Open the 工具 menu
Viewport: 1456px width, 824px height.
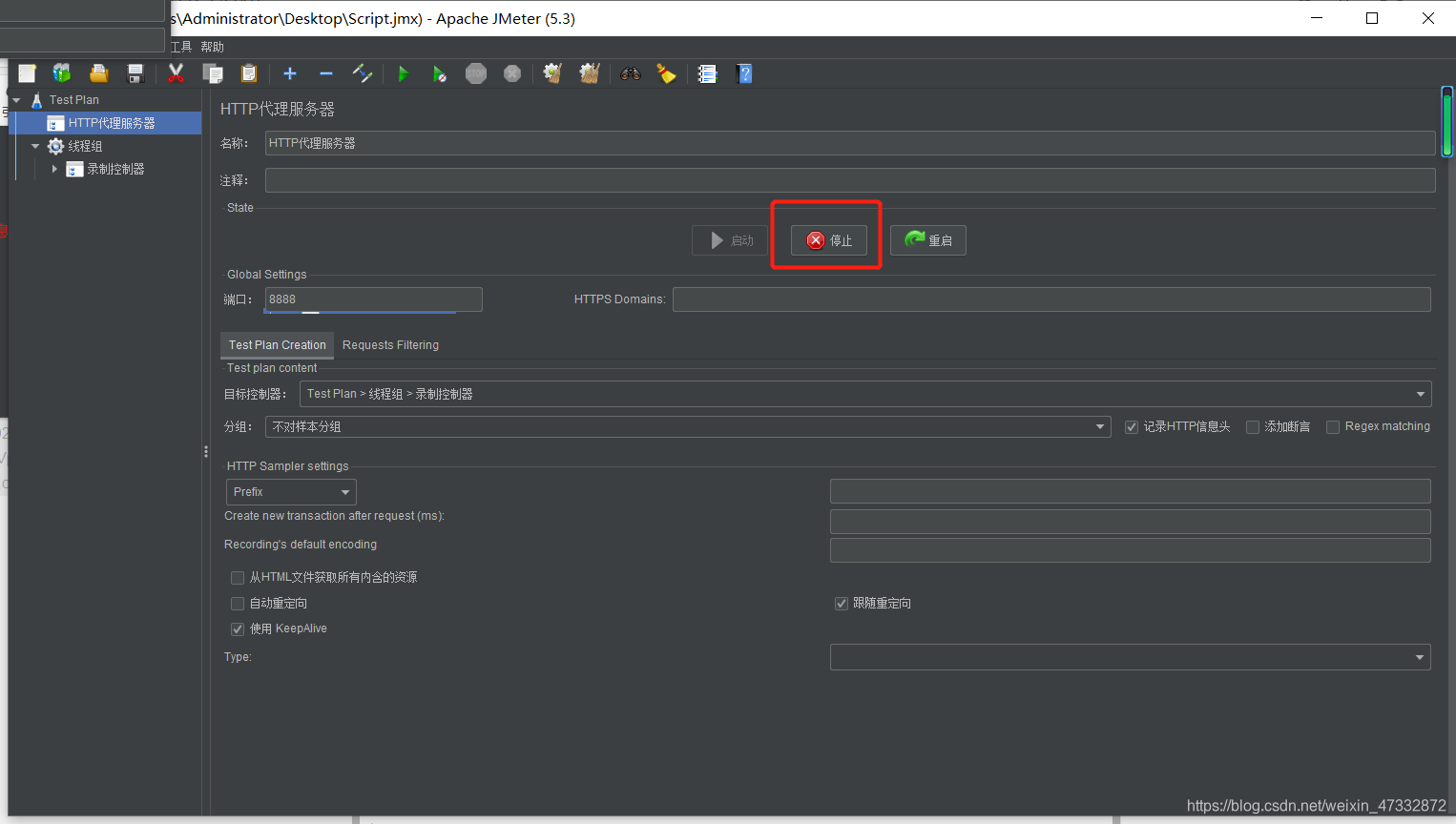(181, 47)
